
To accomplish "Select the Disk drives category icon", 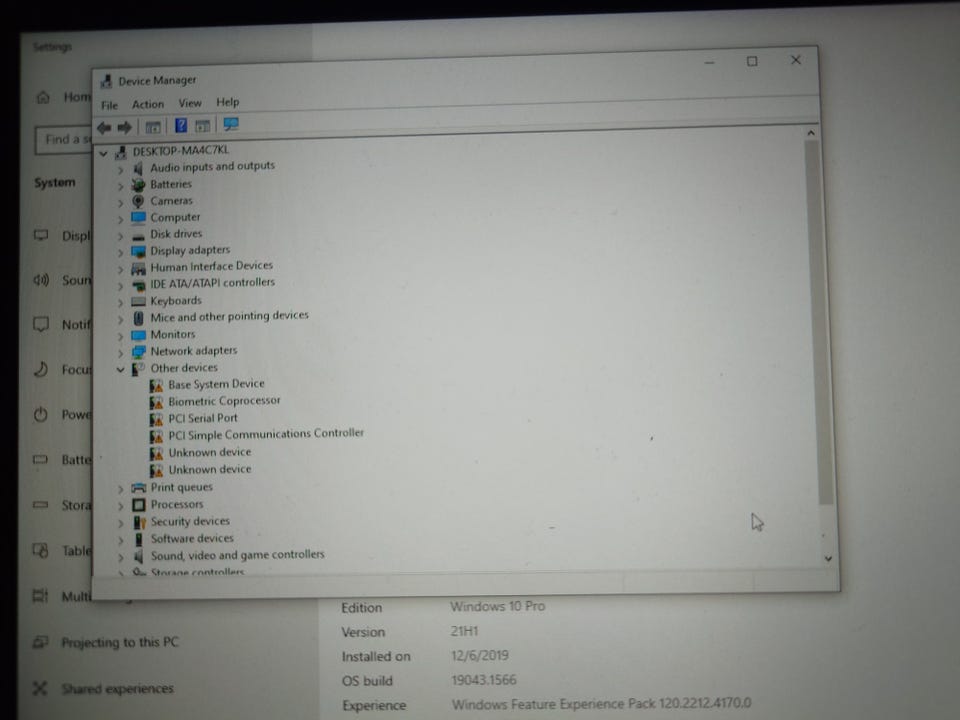I will click(x=138, y=236).
